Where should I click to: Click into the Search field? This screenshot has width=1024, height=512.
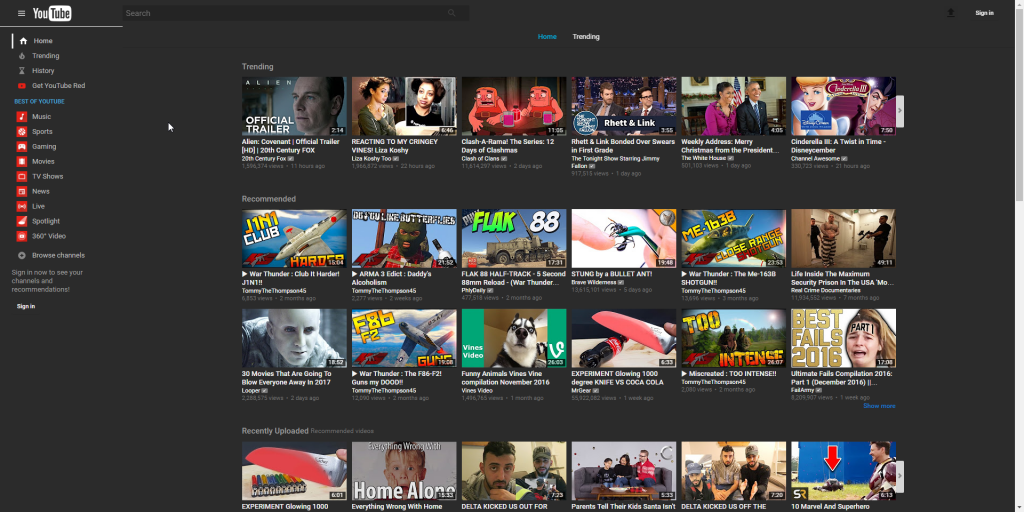[x=285, y=13]
